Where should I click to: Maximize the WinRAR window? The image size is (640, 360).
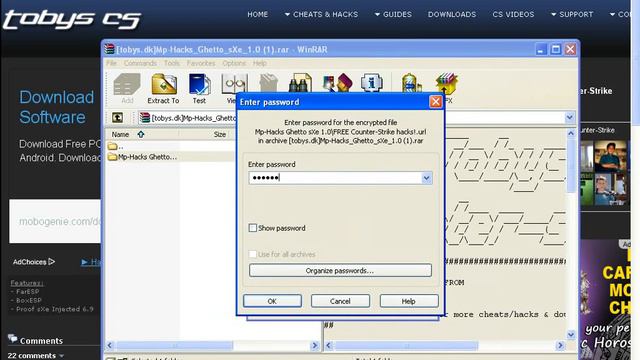point(556,49)
